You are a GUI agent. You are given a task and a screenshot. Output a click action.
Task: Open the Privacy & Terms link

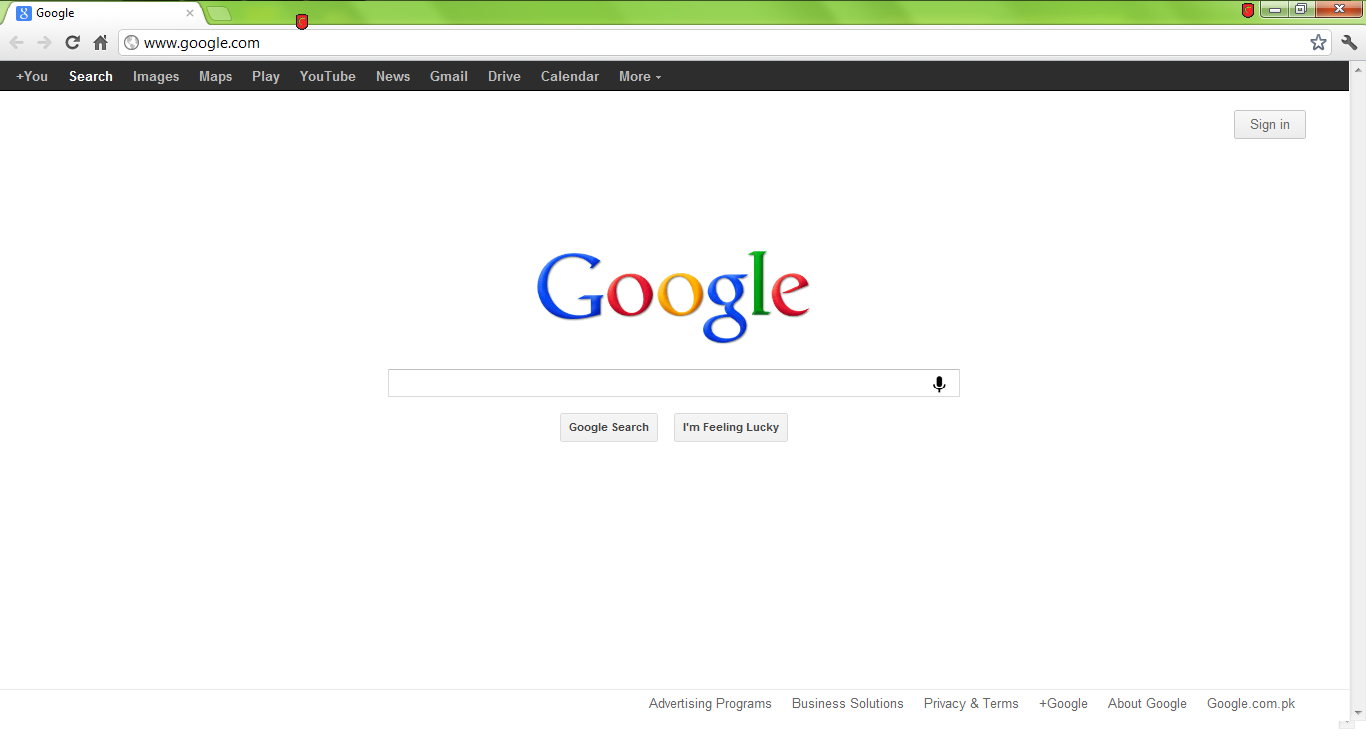(971, 703)
